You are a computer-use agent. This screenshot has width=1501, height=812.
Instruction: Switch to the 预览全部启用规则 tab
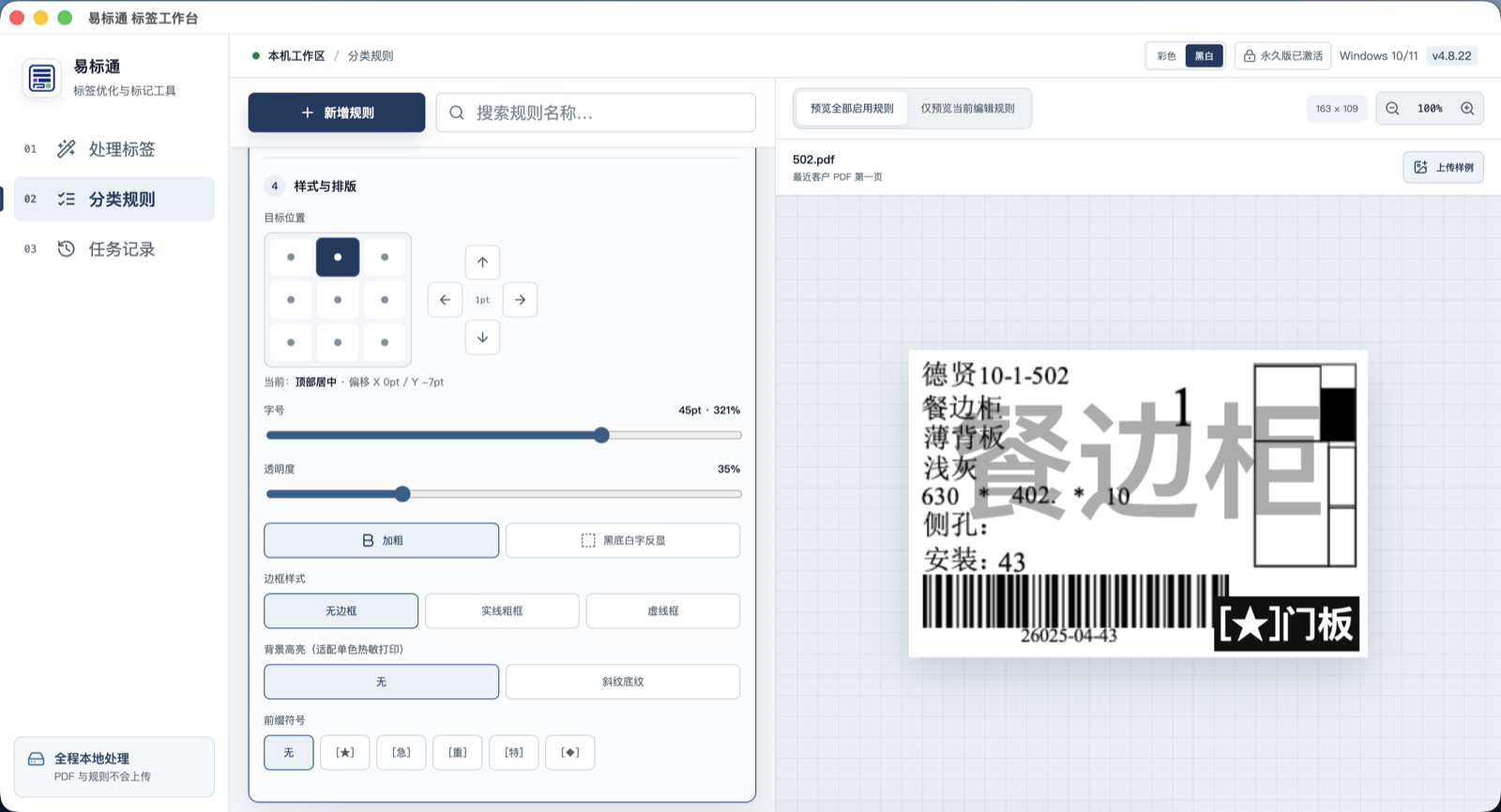852,109
